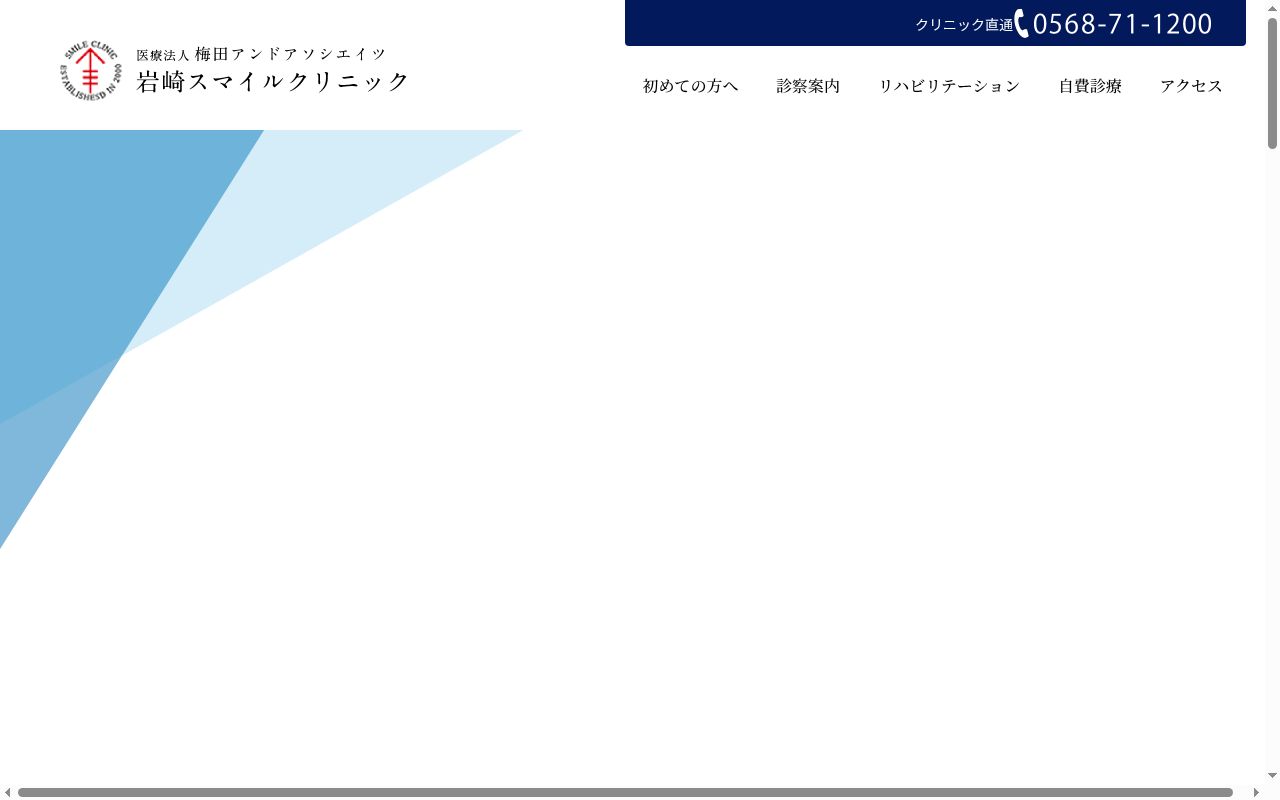Open the 初めての方へ menu item
Image resolution: width=1280 pixels, height=800 pixels.
pos(690,86)
